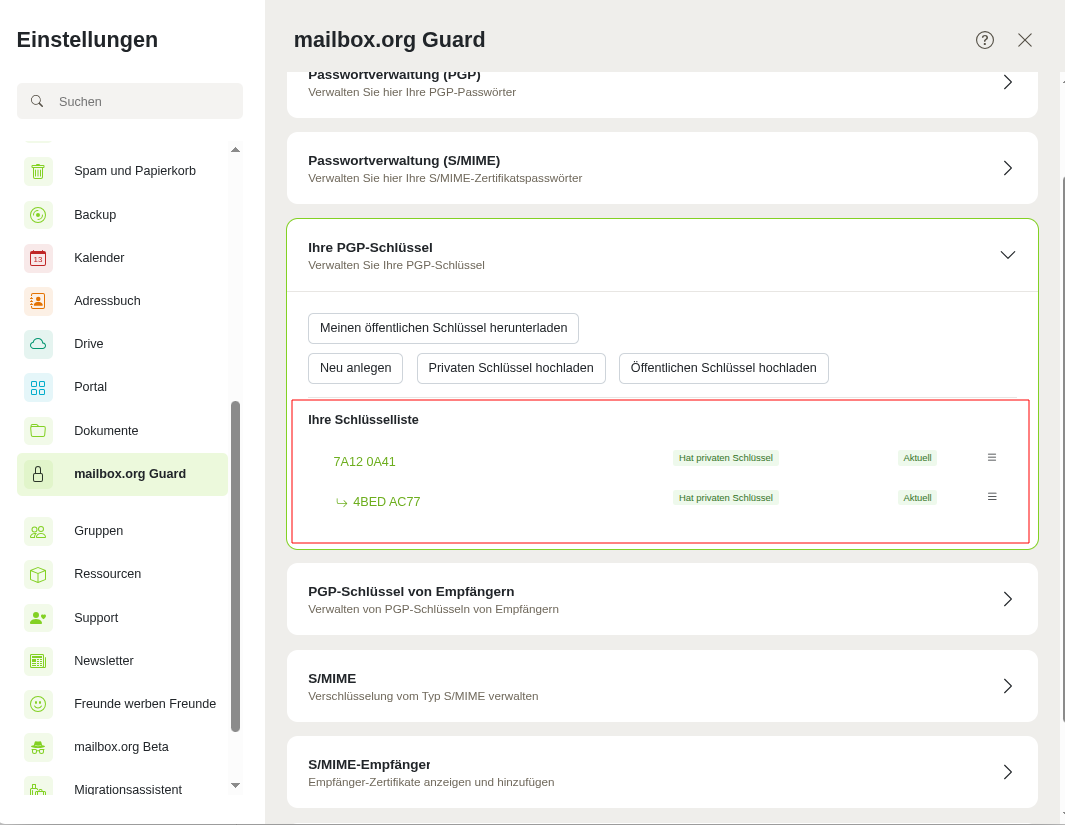Viewport: 1065px width, 825px height.
Task: Open subkey 4BED AC77 details
Action: [x=386, y=502]
